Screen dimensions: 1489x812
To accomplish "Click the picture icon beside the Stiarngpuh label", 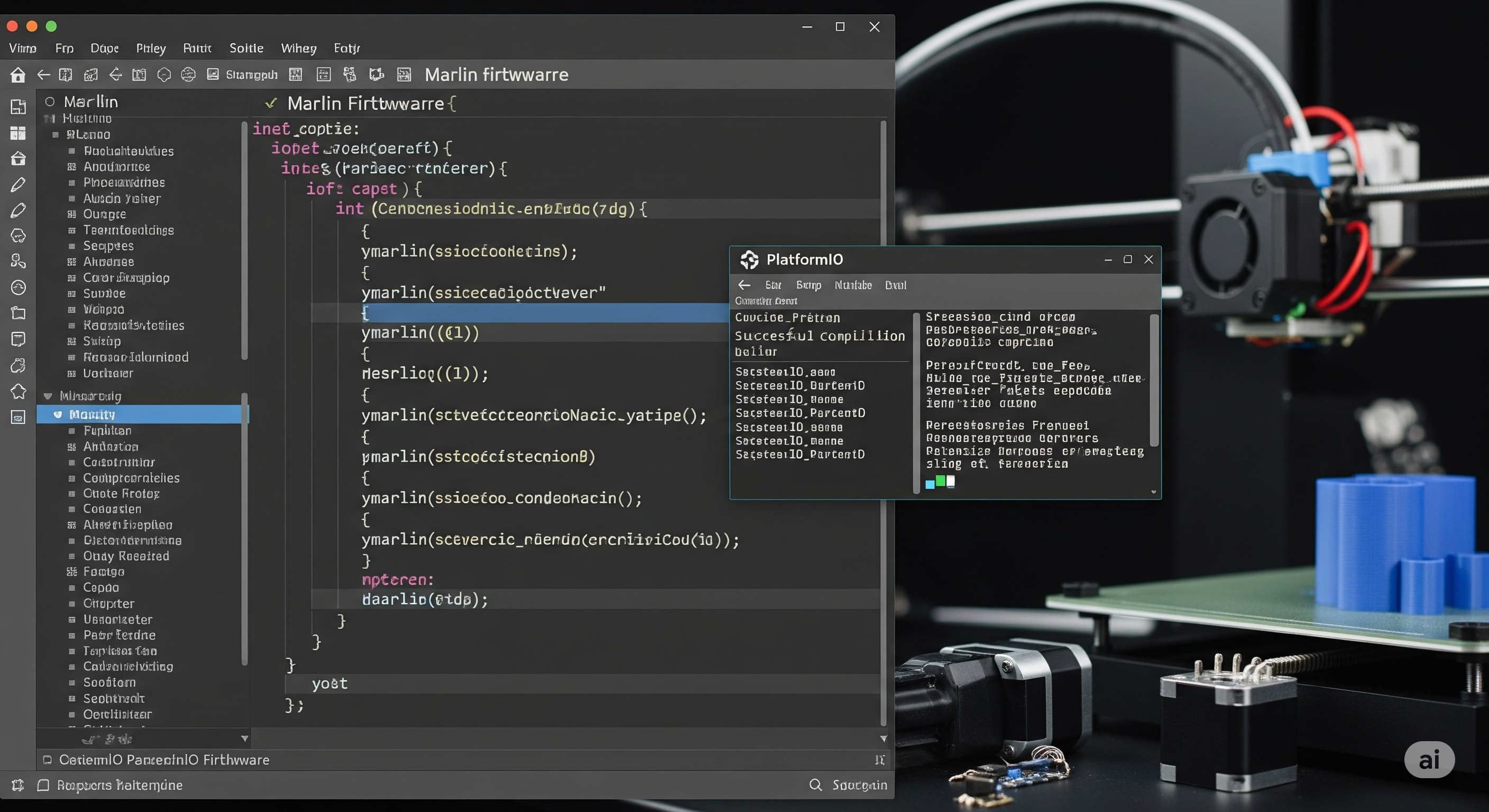I will pos(213,75).
